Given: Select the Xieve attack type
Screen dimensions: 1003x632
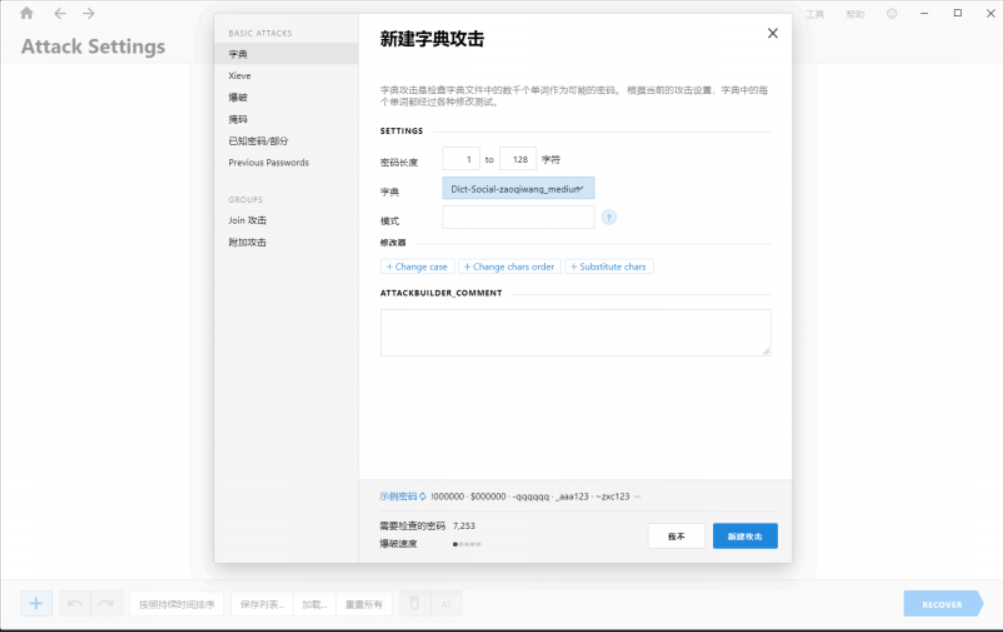Looking at the screenshot, I should point(287,75).
